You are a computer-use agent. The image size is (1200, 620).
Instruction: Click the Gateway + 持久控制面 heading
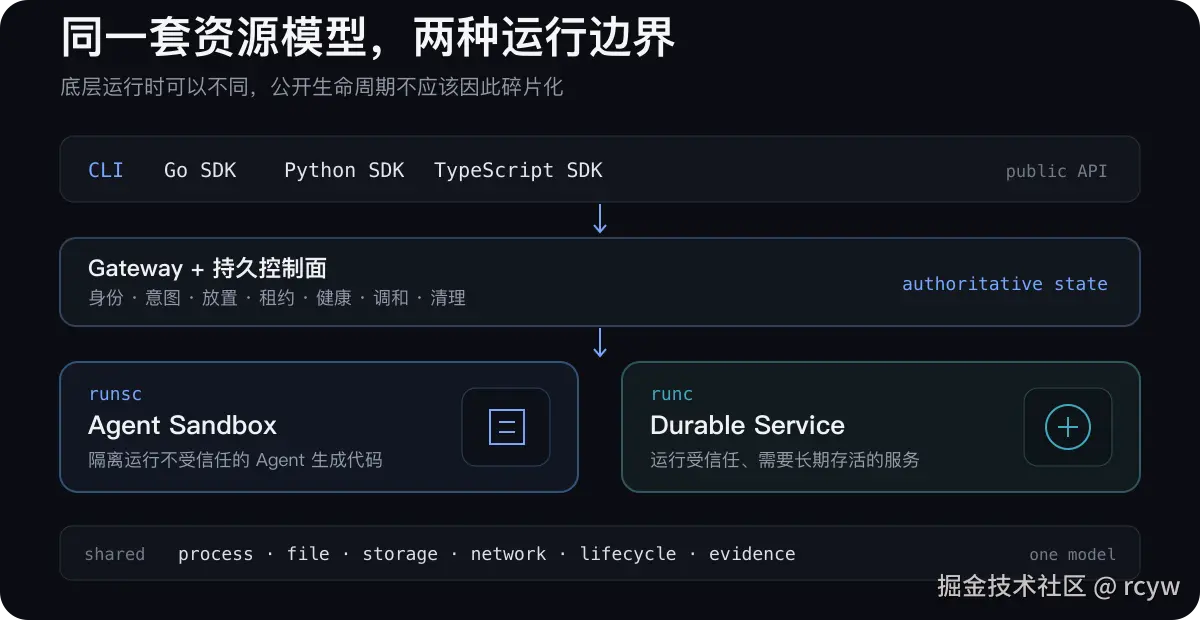pos(207,268)
